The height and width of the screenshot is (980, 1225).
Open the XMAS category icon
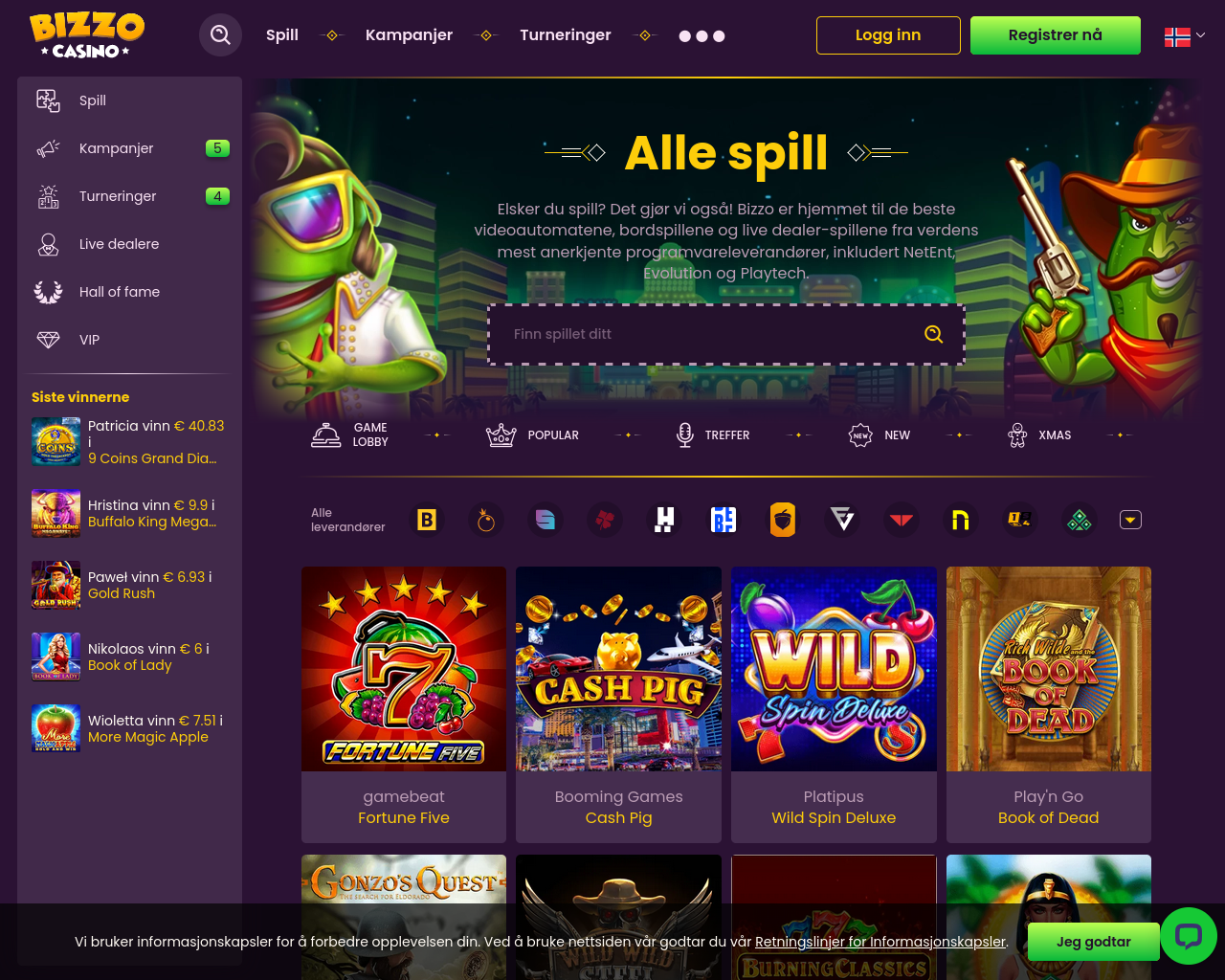tap(1017, 435)
